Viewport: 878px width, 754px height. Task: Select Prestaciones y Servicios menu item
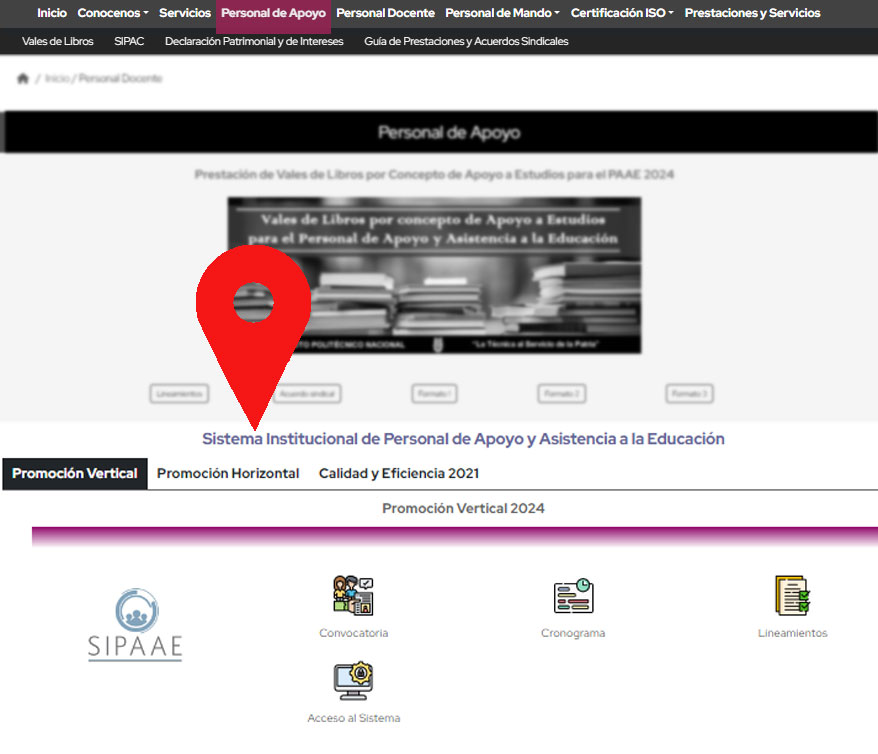pos(752,13)
